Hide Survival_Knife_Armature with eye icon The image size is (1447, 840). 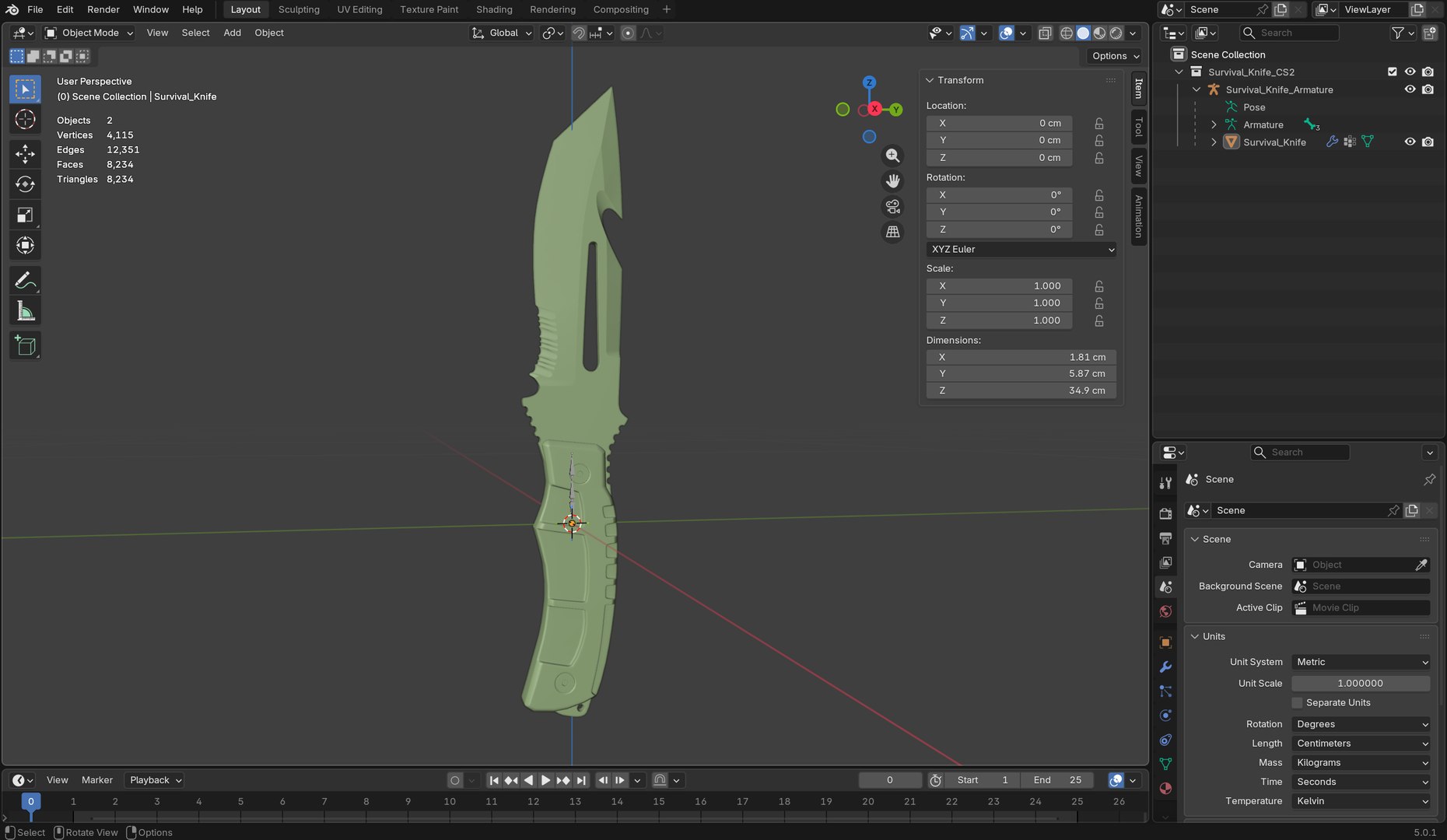[1410, 89]
